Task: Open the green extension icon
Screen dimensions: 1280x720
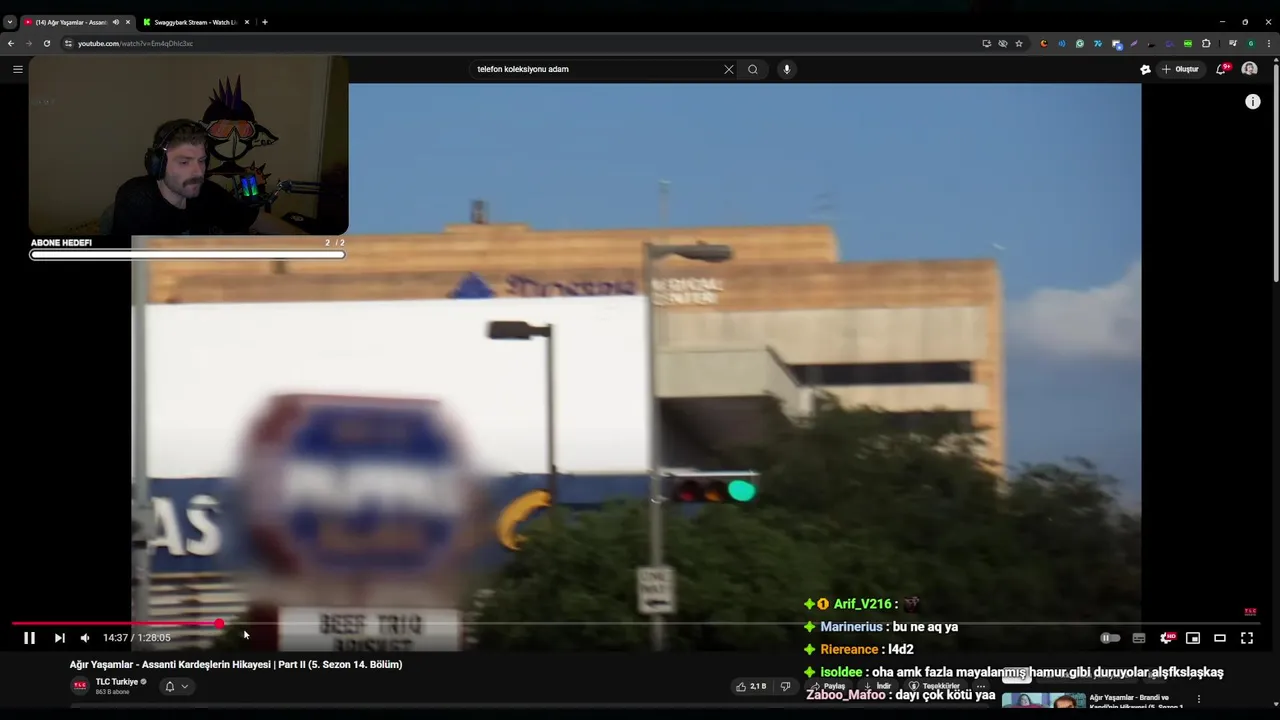Action: (1188, 44)
